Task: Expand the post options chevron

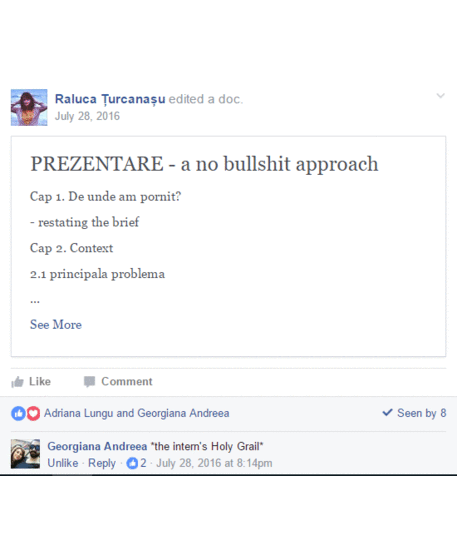Action: (x=440, y=96)
